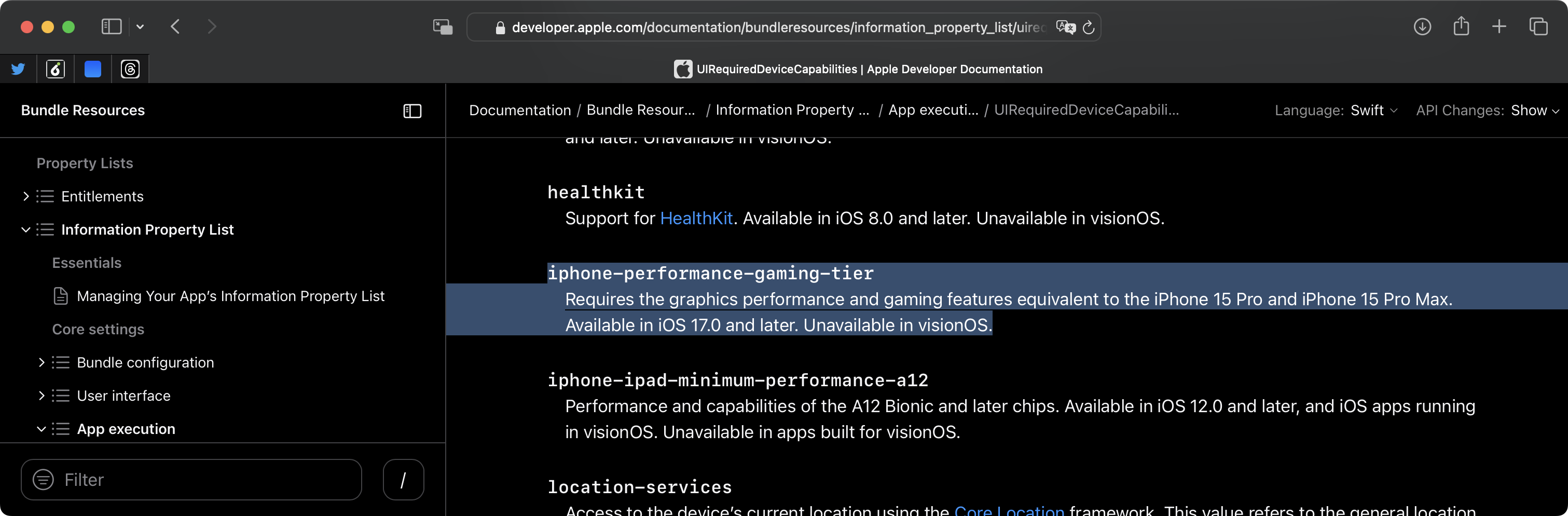Open a new tab with plus button
1568x516 pixels.
[x=1499, y=27]
